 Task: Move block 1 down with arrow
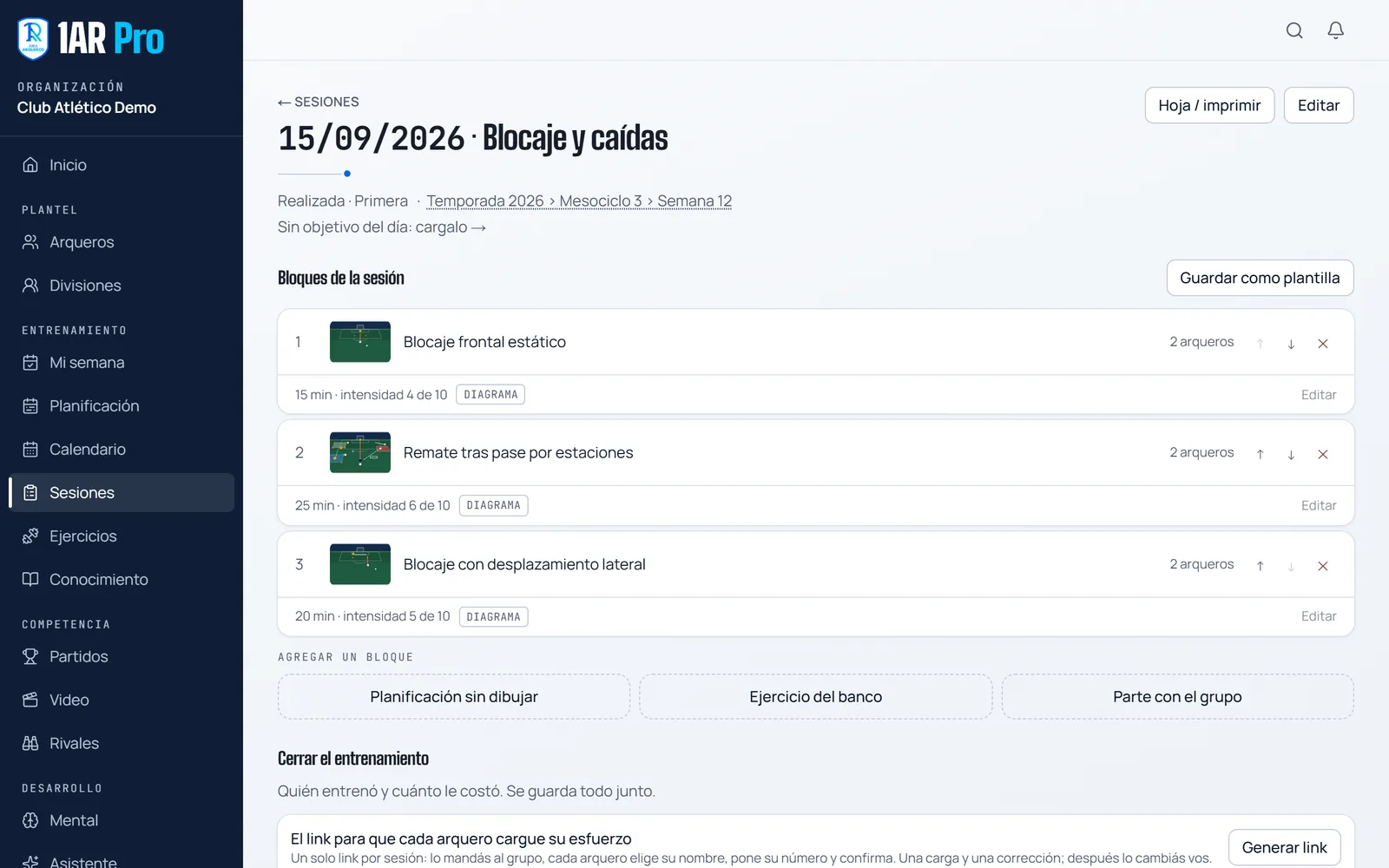1291,344
